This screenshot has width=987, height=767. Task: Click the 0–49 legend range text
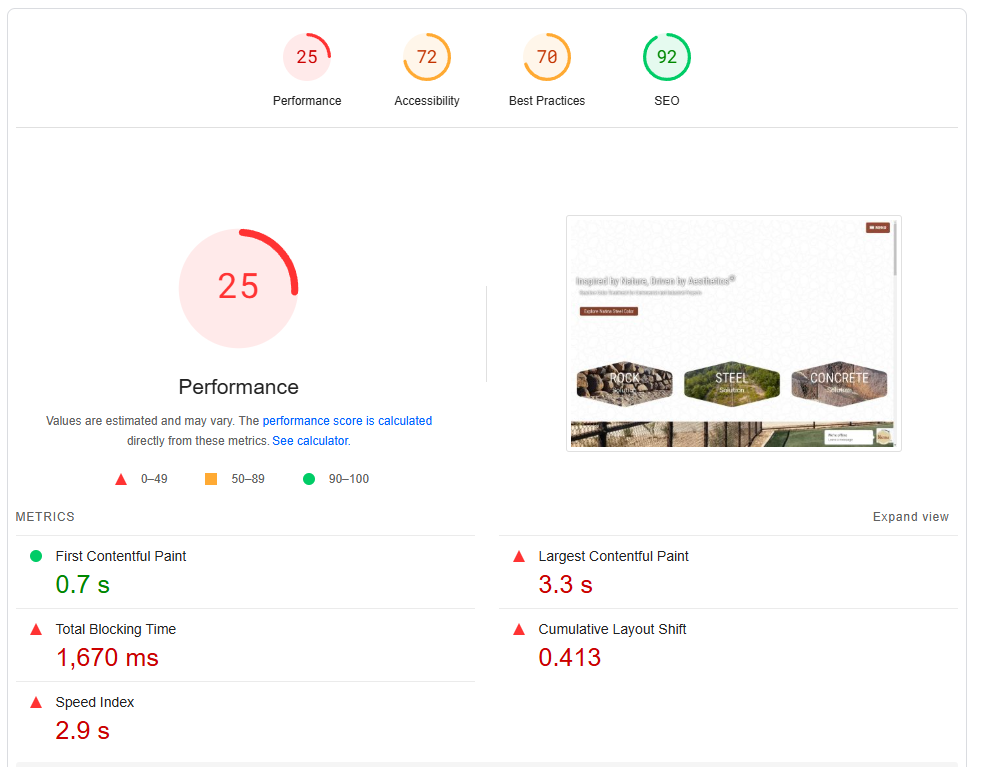point(154,479)
